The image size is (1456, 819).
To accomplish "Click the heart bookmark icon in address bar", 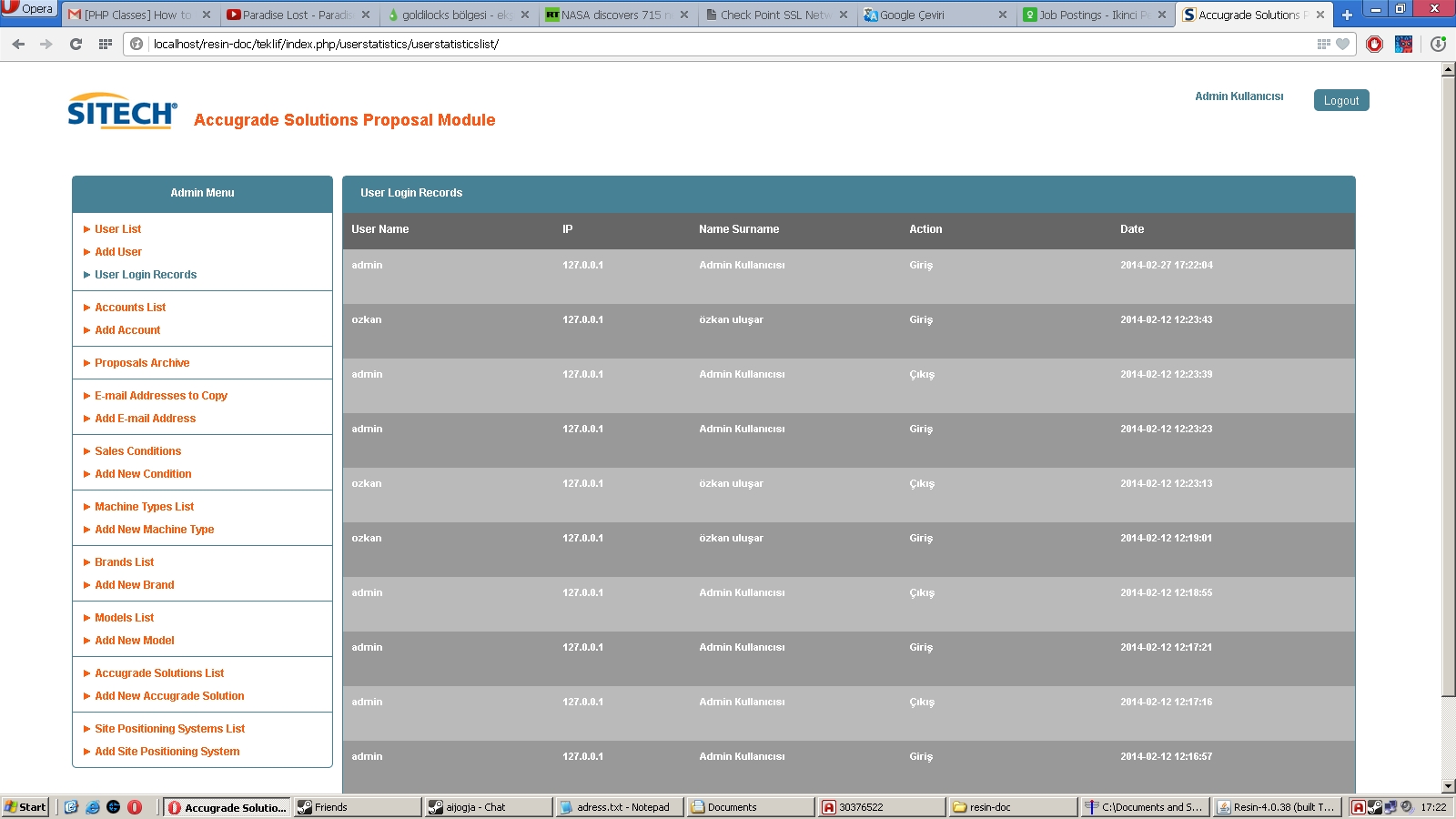I will click(1342, 44).
